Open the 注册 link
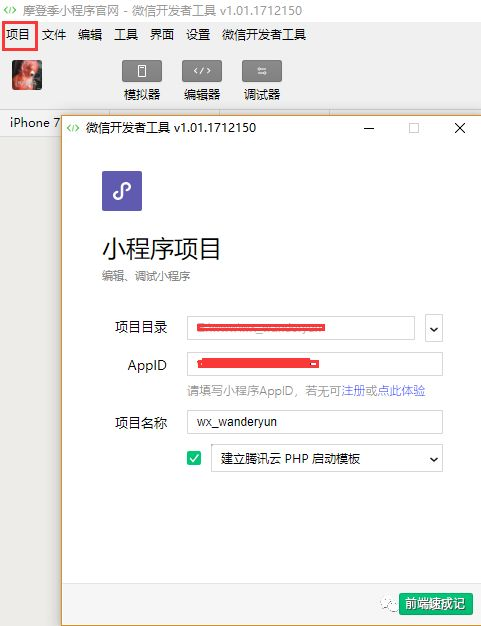The height and width of the screenshot is (626, 481). pyautogui.click(x=353, y=390)
